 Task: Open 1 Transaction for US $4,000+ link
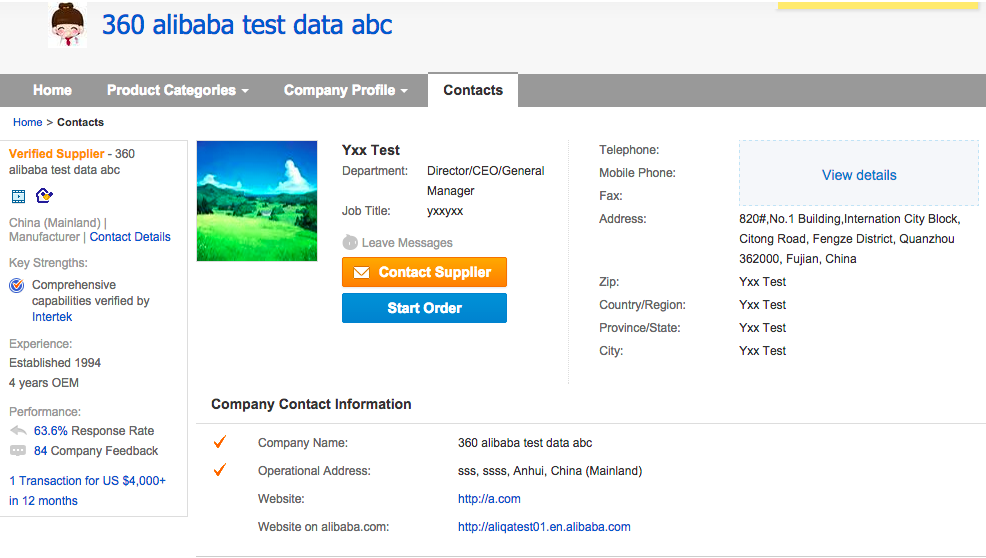(87, 491)
